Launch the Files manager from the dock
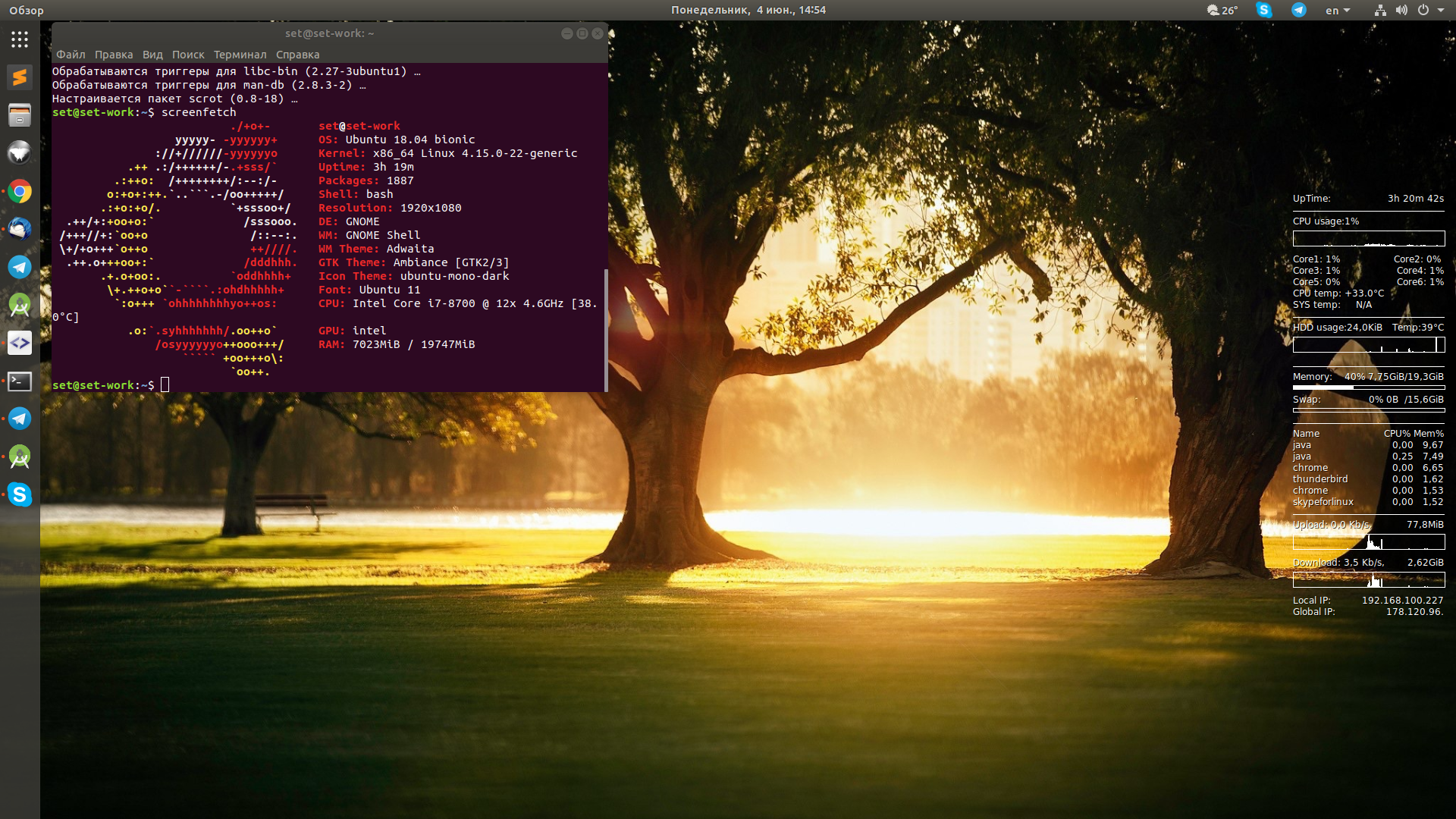Viewport: 1456px width, 819px height. click(x=20, y=115)
